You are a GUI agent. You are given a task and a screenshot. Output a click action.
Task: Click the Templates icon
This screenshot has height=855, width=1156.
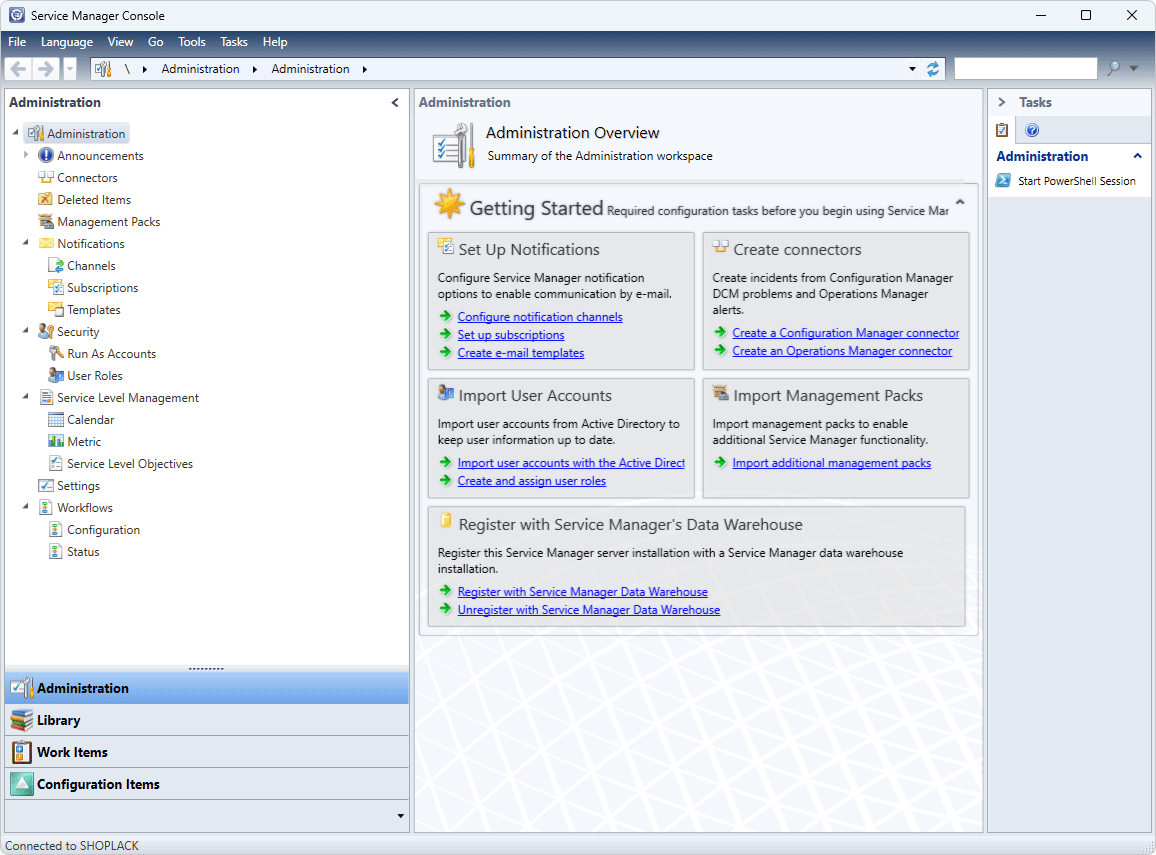coord(55,310)
